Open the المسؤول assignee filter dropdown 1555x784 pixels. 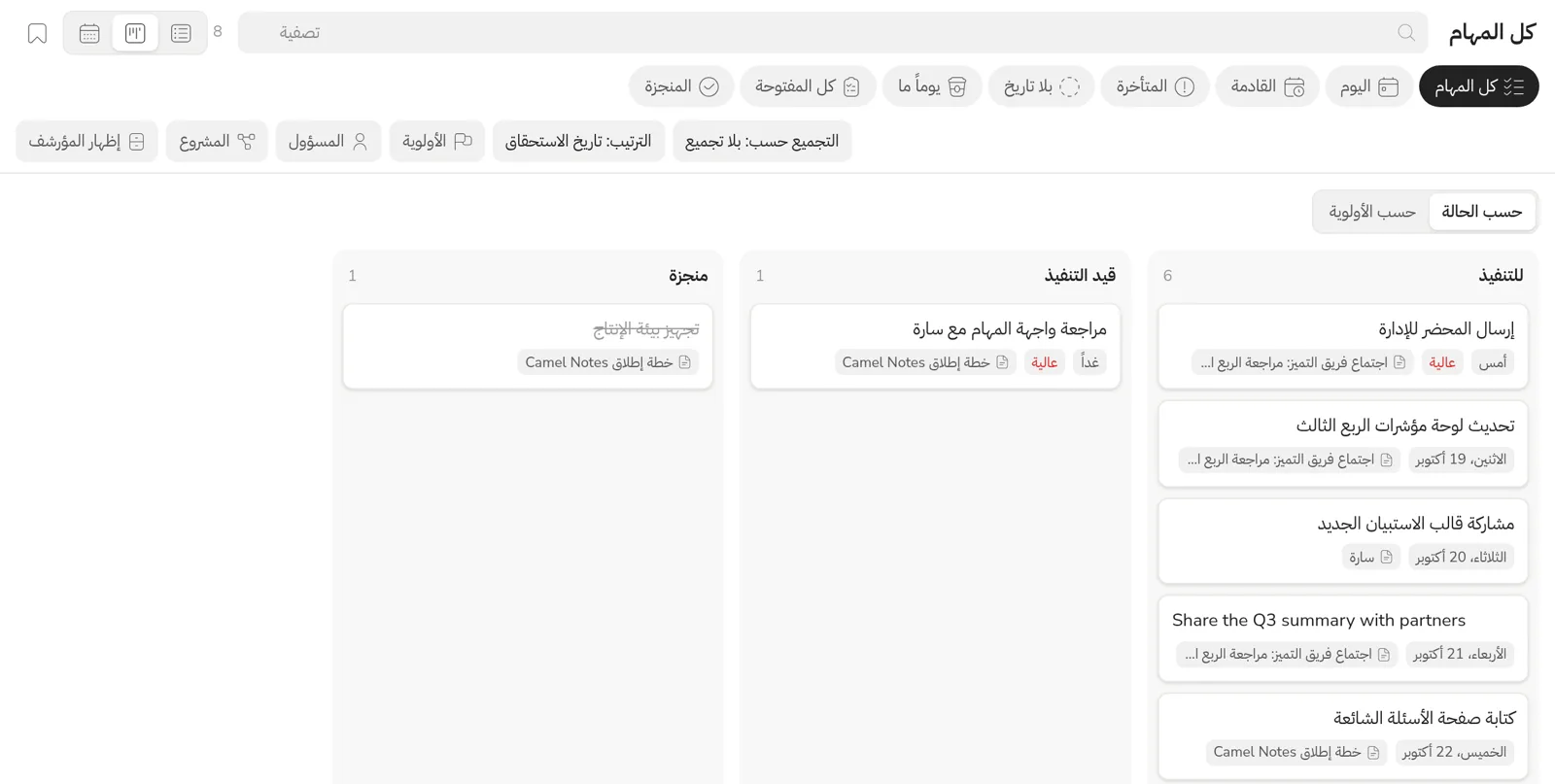(328, 142)
